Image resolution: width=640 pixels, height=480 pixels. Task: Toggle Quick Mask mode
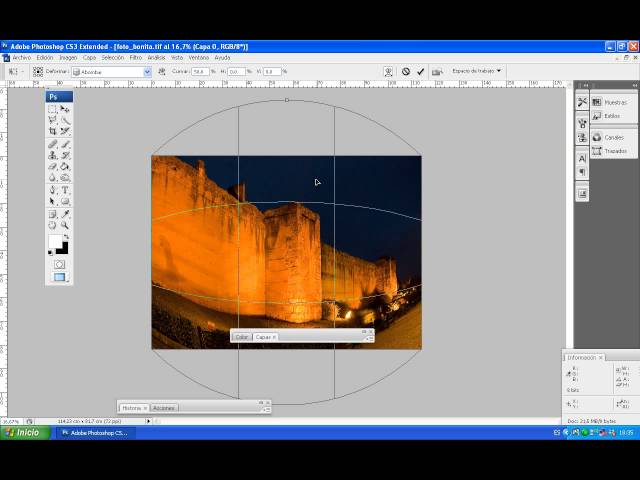59,264
